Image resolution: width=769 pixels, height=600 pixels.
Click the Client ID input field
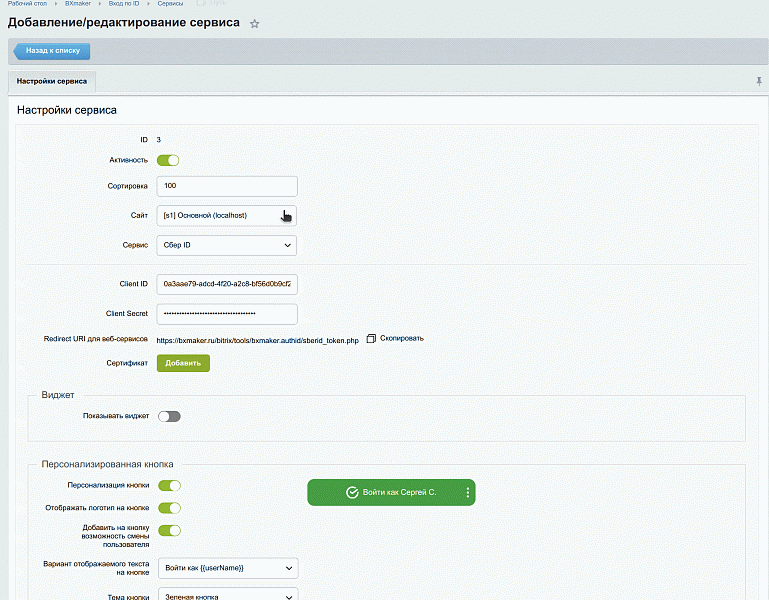pos(227,284)
